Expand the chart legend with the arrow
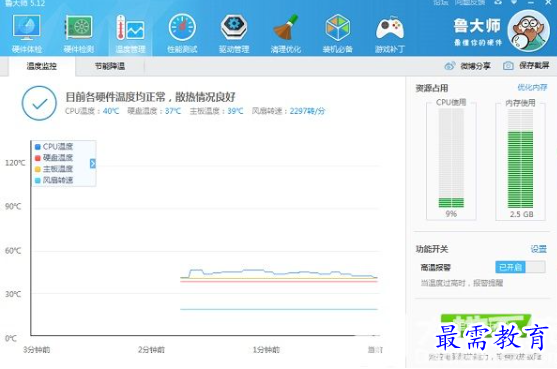The image size is (557, 369). (x=93, y=163)
